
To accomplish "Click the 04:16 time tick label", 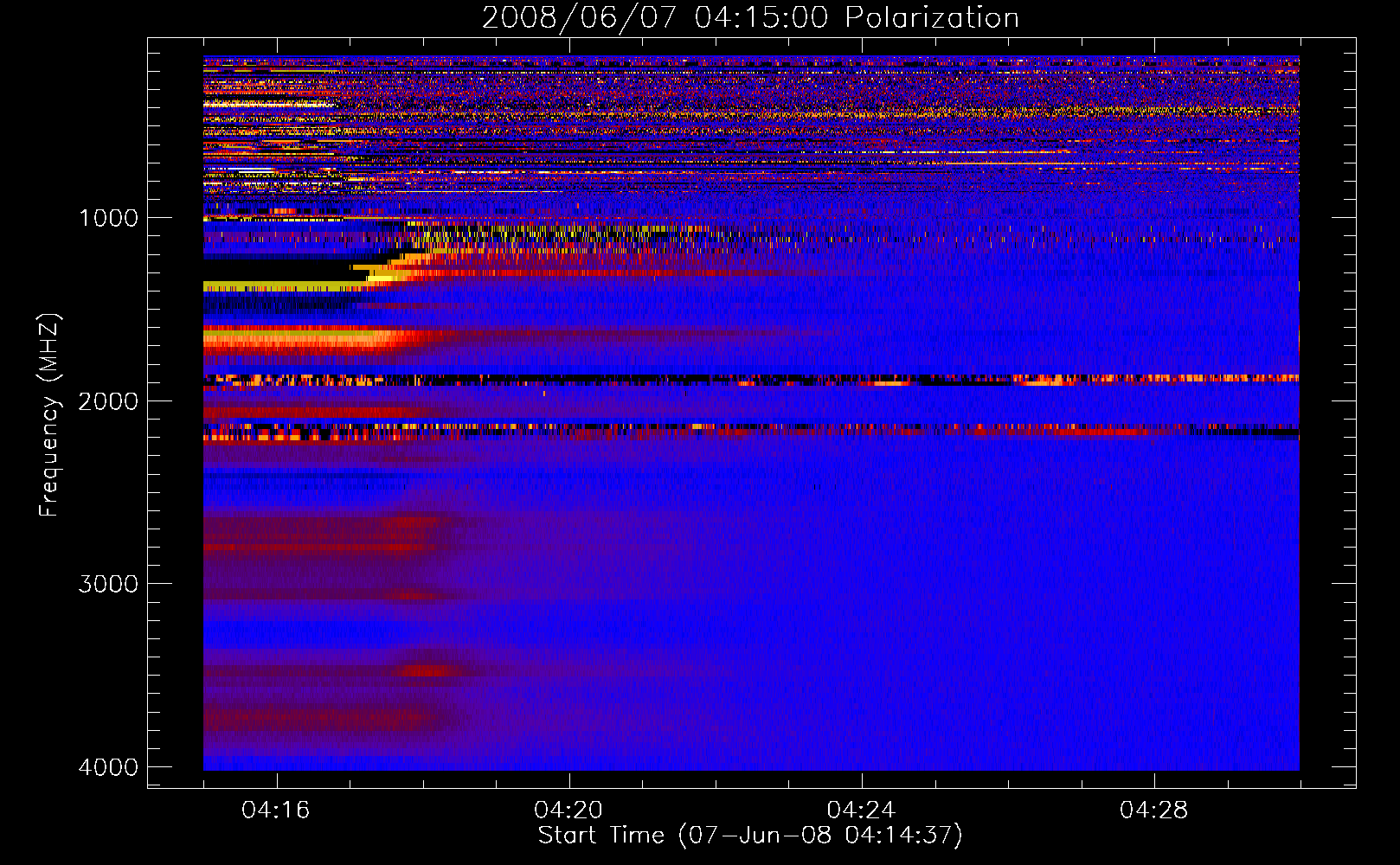I will point(276,810).
